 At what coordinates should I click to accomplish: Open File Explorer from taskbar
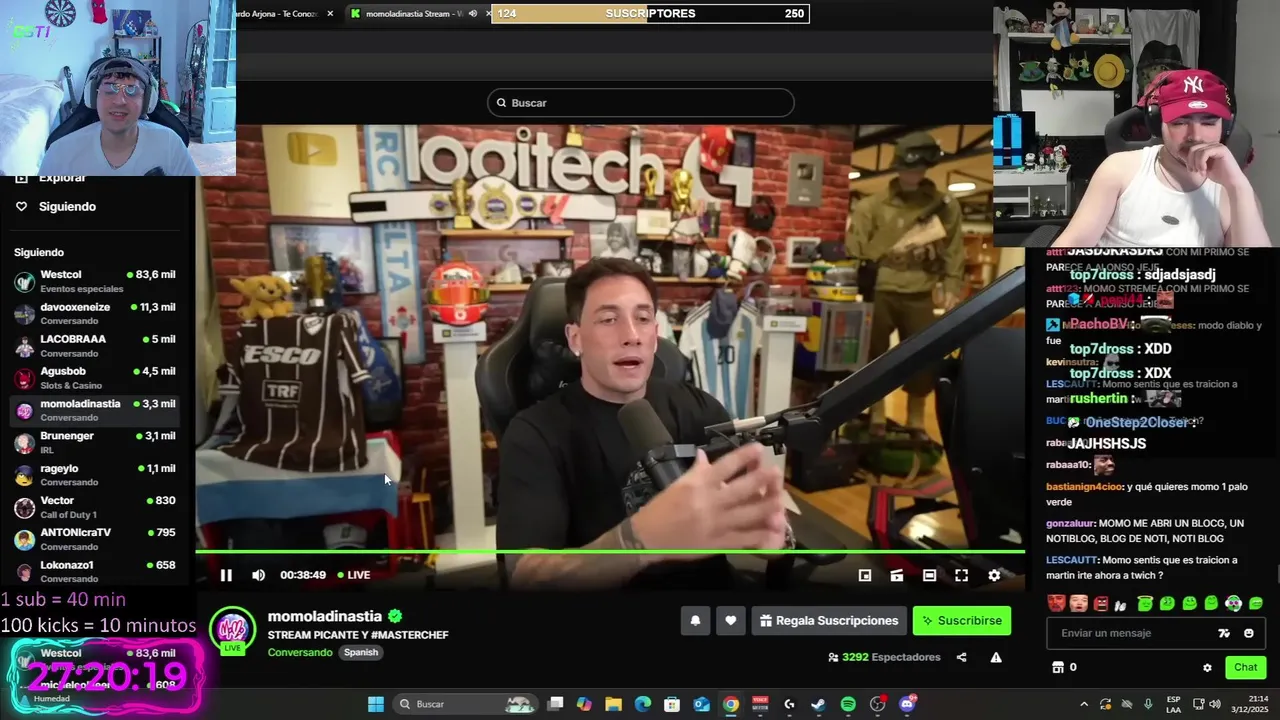pyautogui.click(x=614, y=704)
